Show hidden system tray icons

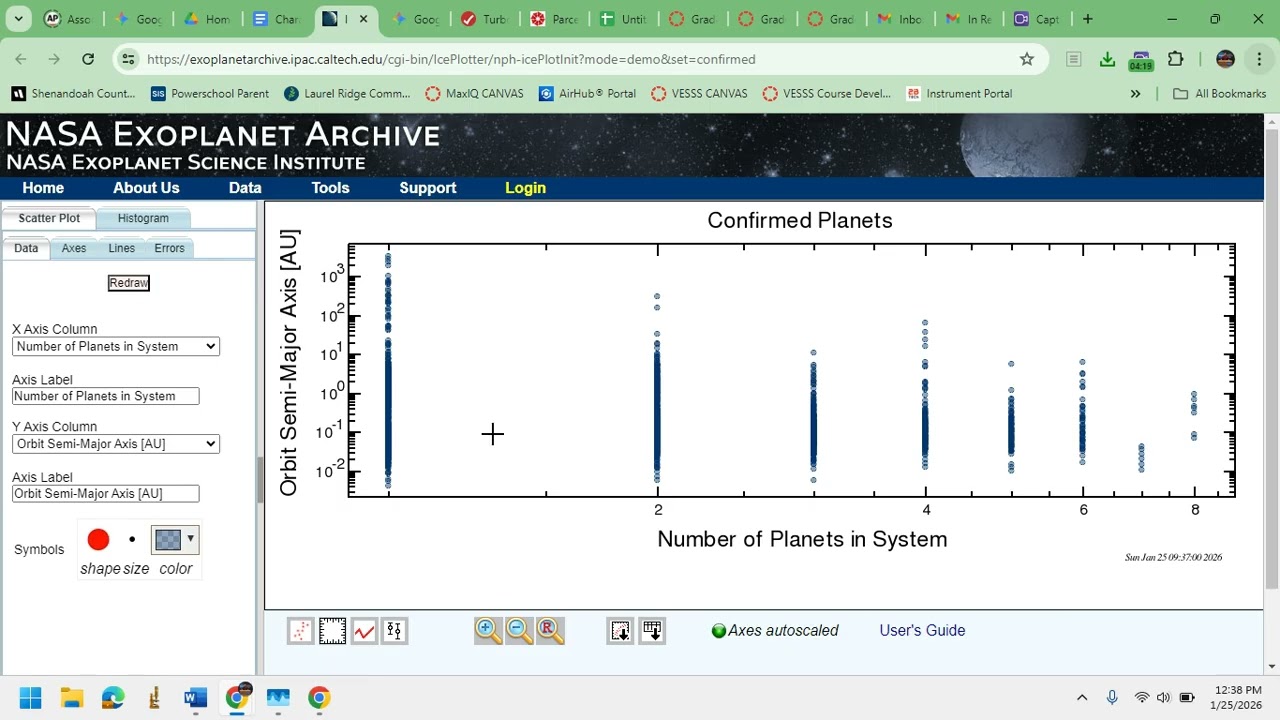1081,697
